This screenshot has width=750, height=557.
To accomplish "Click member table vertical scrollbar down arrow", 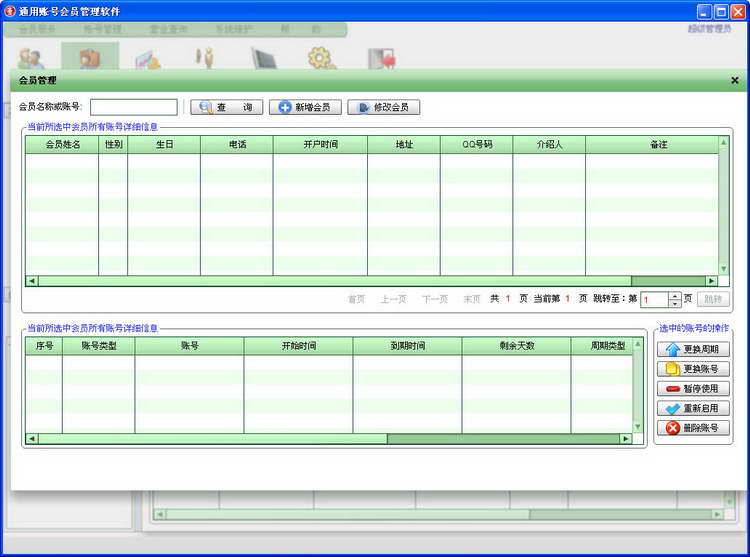I will pos(724,269).
